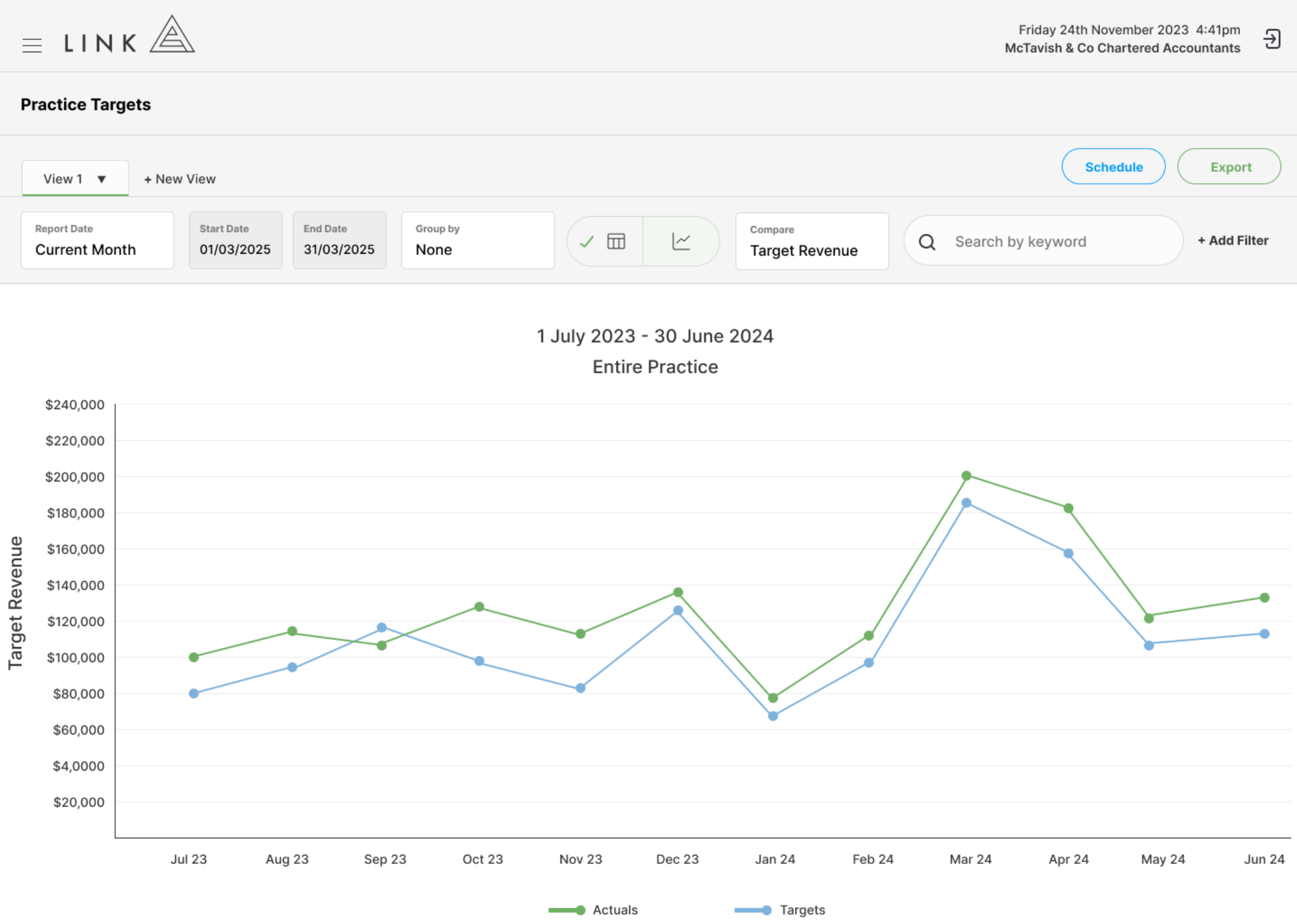The height and width of the screenshot is (924, 1297).
Task: Select the View 1 tab
Action: [75, 178]
